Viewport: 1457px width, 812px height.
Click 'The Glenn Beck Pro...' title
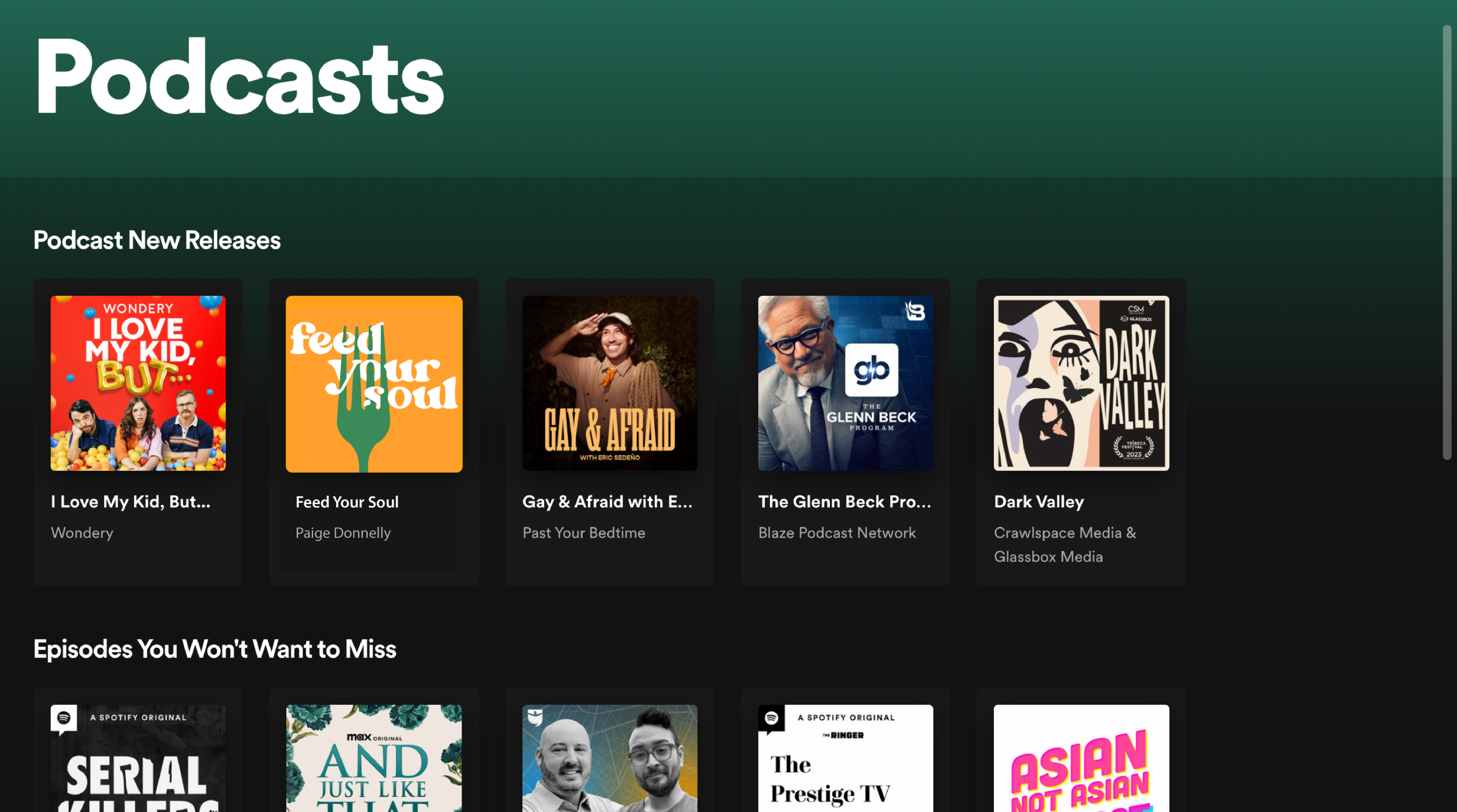[x=844, y=501]
